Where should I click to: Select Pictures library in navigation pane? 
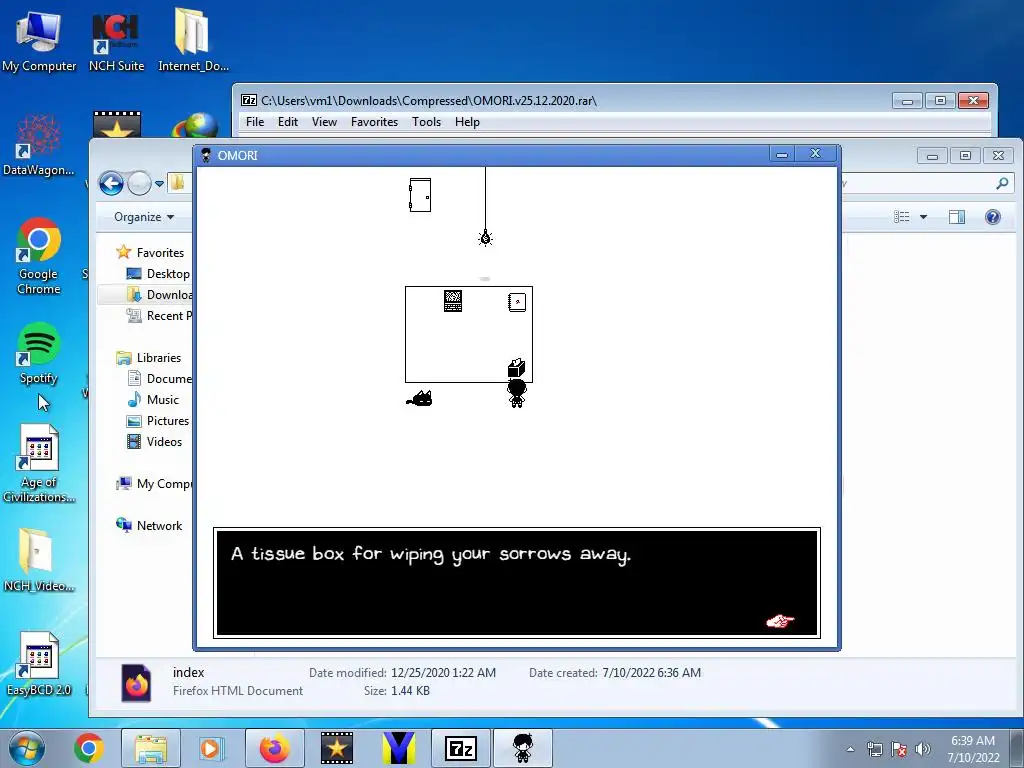(x=158, y=421)
